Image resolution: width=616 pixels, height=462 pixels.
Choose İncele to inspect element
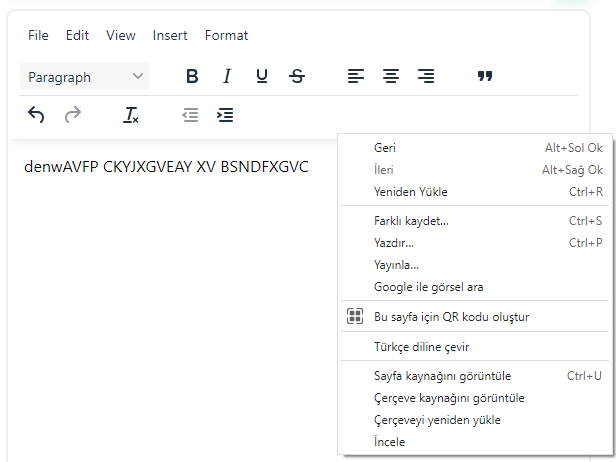475,442
